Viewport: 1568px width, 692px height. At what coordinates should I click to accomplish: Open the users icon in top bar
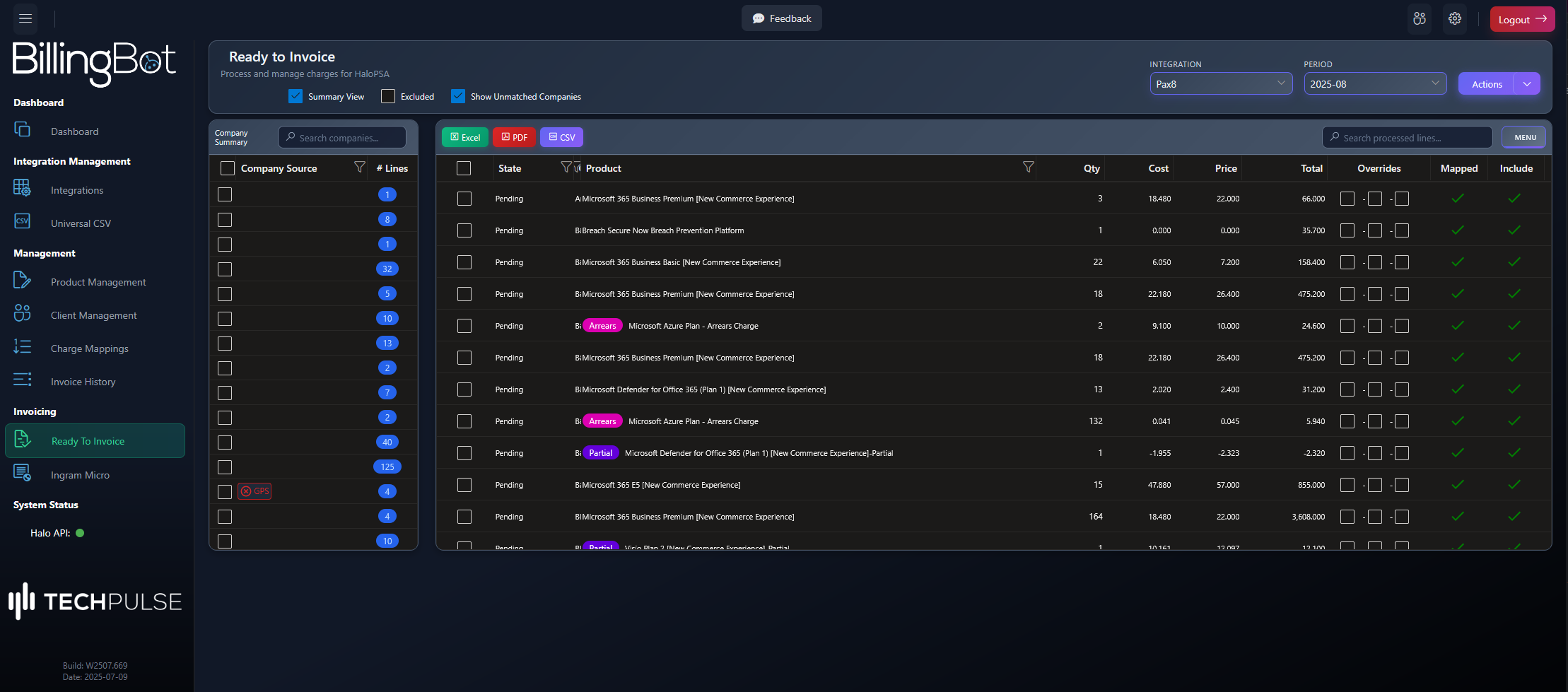tap(1420, 19)
